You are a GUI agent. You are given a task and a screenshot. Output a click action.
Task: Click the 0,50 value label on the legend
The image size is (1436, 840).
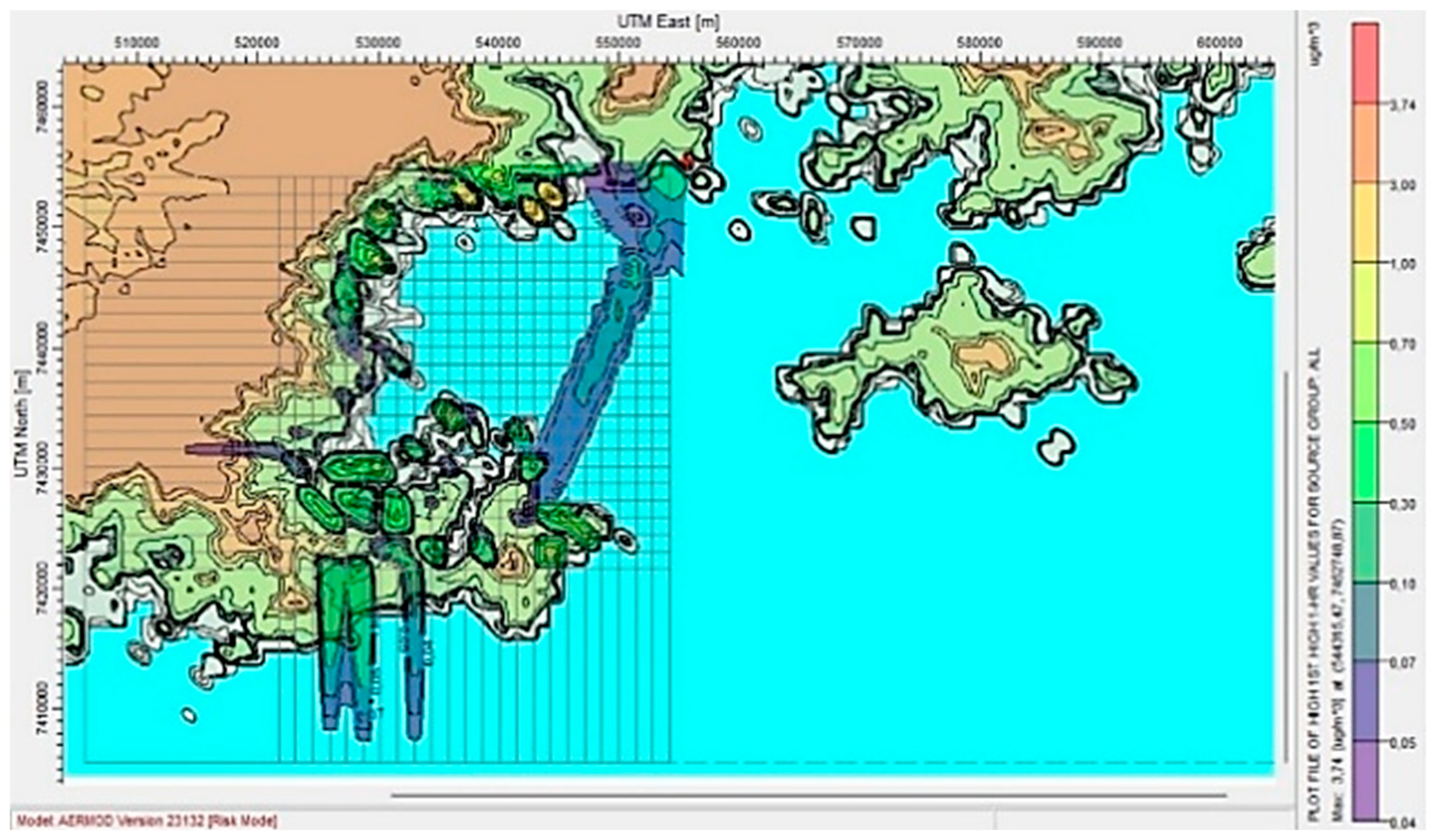coord(1403,424)
